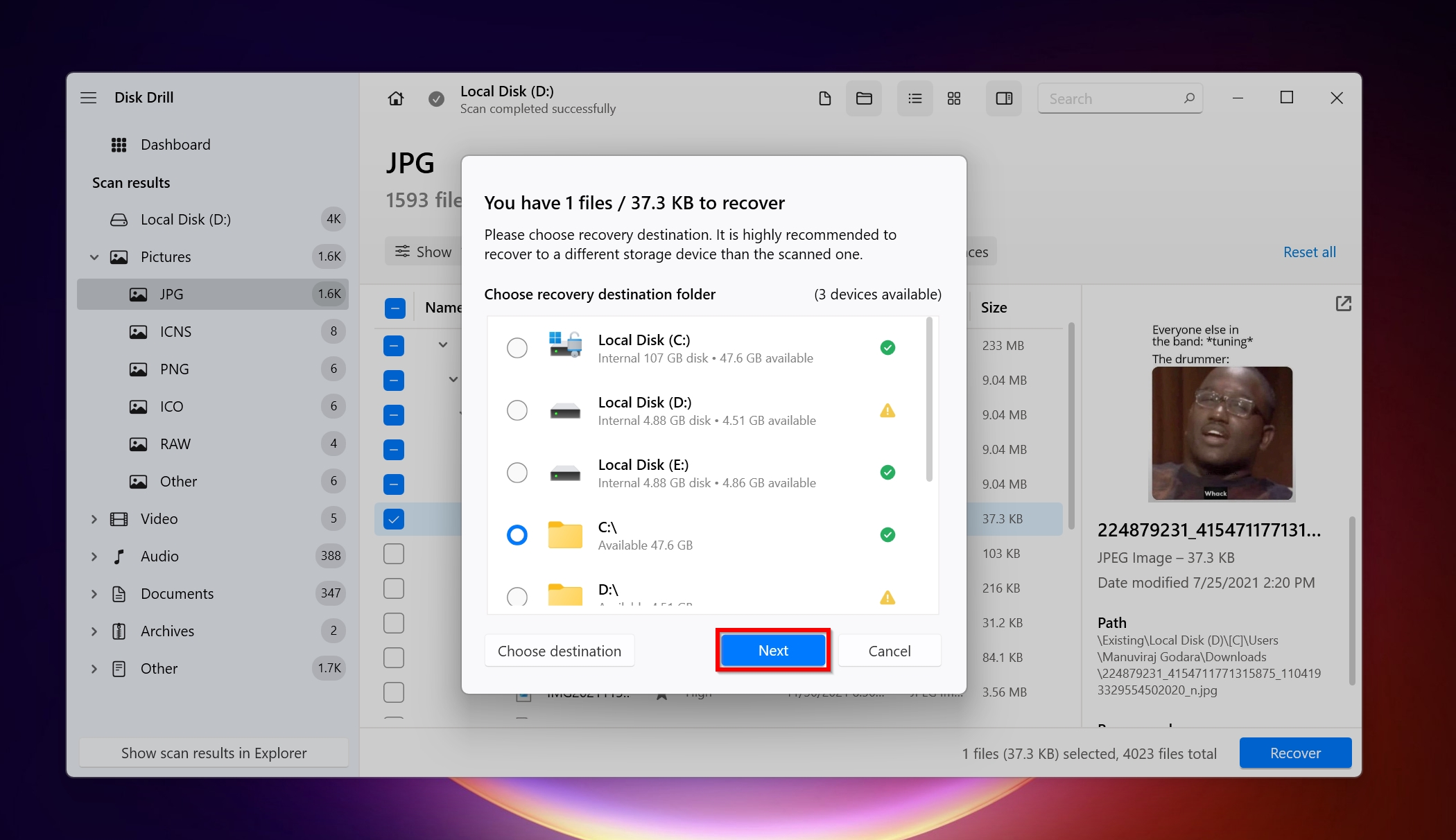
Task: Go to home via house icon
Action: coord(395,98)
